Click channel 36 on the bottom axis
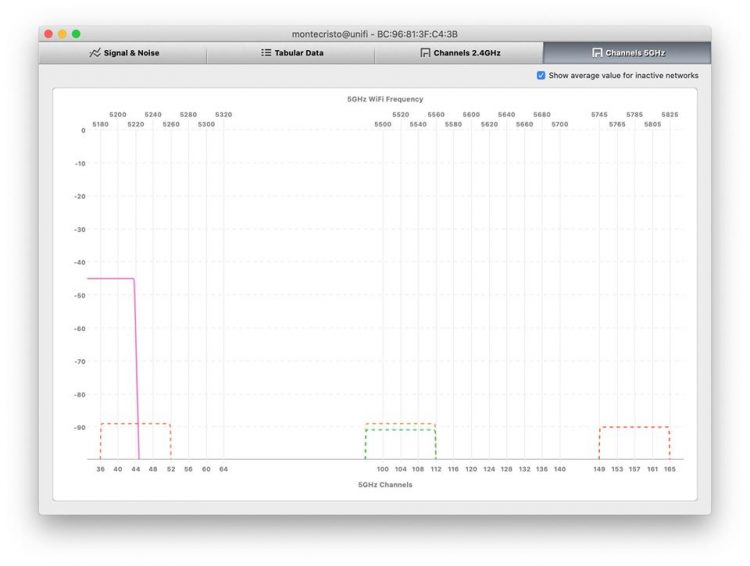The width and height of the screenshot is (750, 566). coord(100,469)
